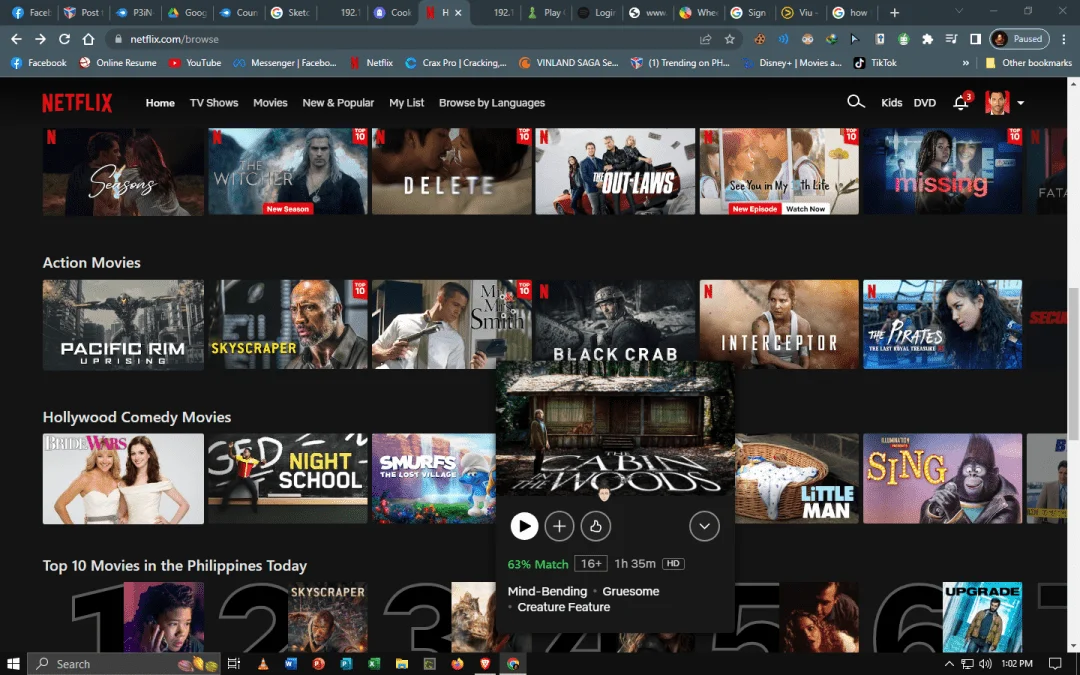Open the volume control in system tray
Viewport: 1080px width, 675px height.
pyautogui.click(x=985, y=664)
